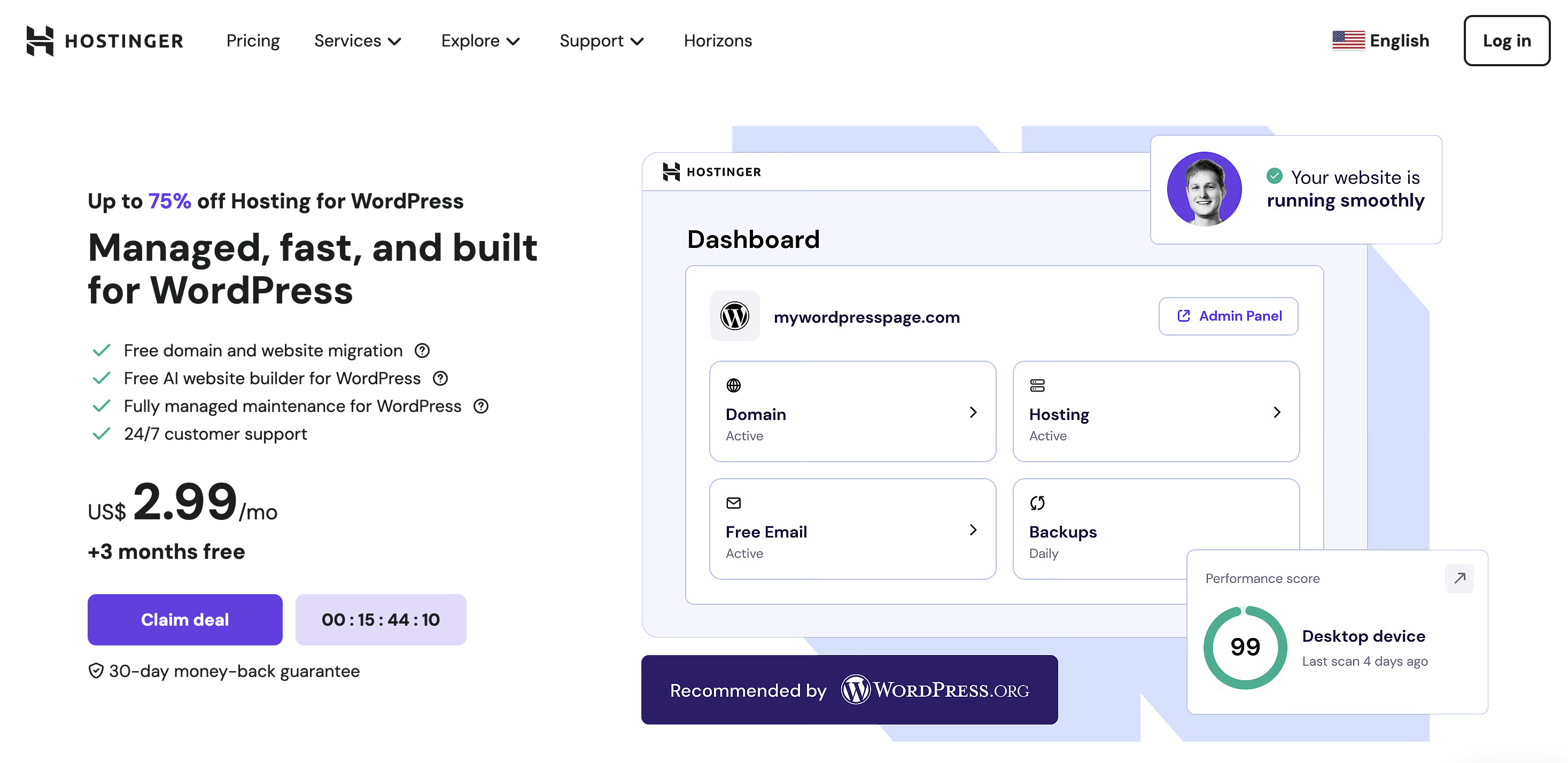Image resolution: width=1568 pixels, height=763 pixels.
Task: Click the '75%' discount text
Action: click(169, 201)
